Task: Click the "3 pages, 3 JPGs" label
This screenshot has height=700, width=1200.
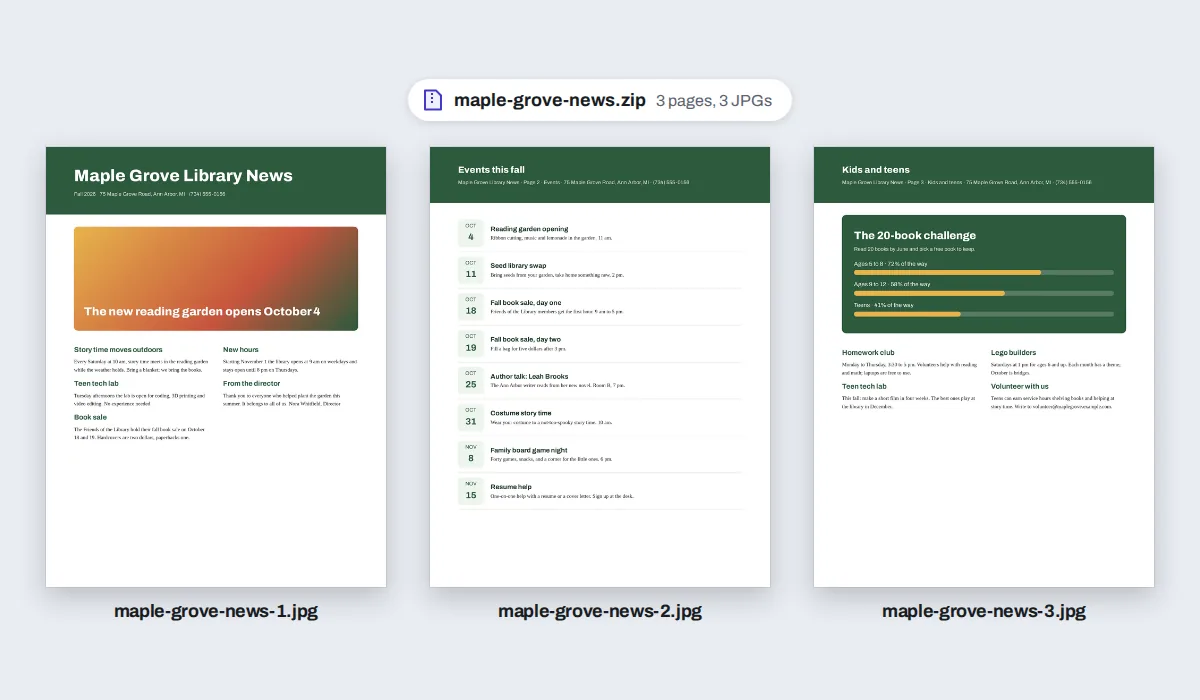Action: point(715,100)
